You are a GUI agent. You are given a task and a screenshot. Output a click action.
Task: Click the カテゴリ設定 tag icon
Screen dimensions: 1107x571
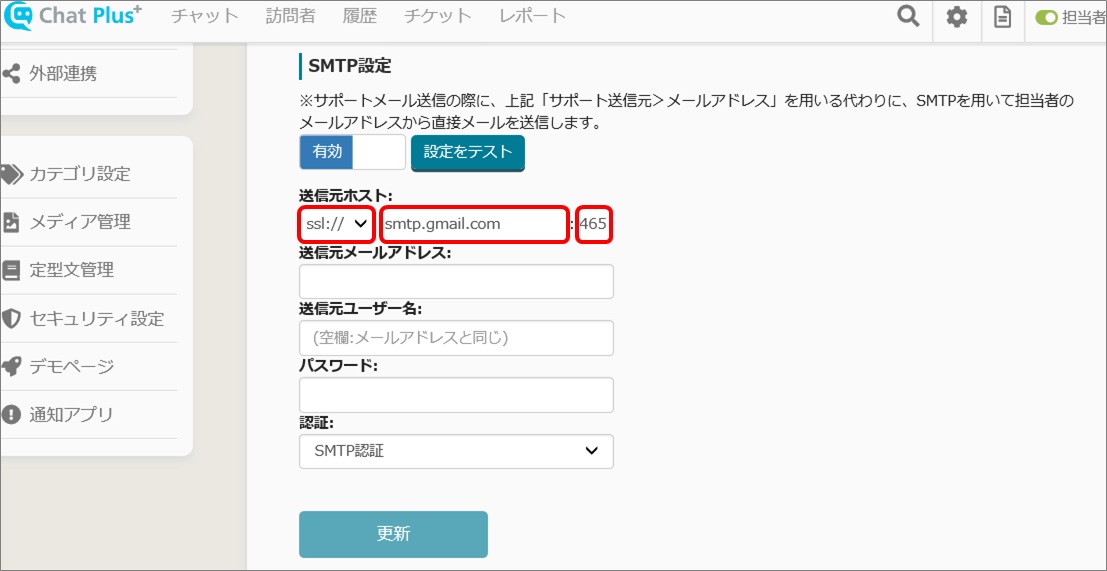(11, 174)
